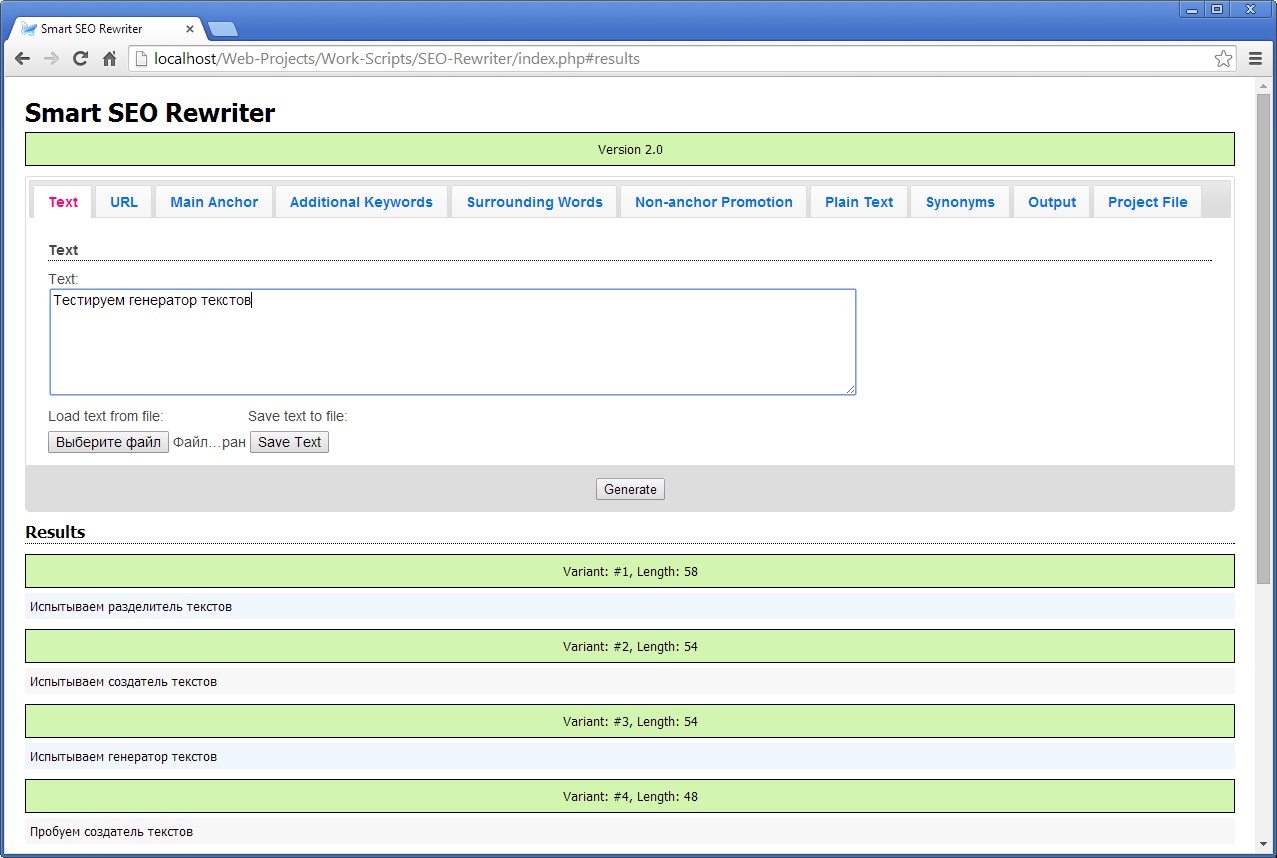Click the Smart SEO Rewriter tab favicon
This screenshot has width=1277, height=858.
click(29, 29)
